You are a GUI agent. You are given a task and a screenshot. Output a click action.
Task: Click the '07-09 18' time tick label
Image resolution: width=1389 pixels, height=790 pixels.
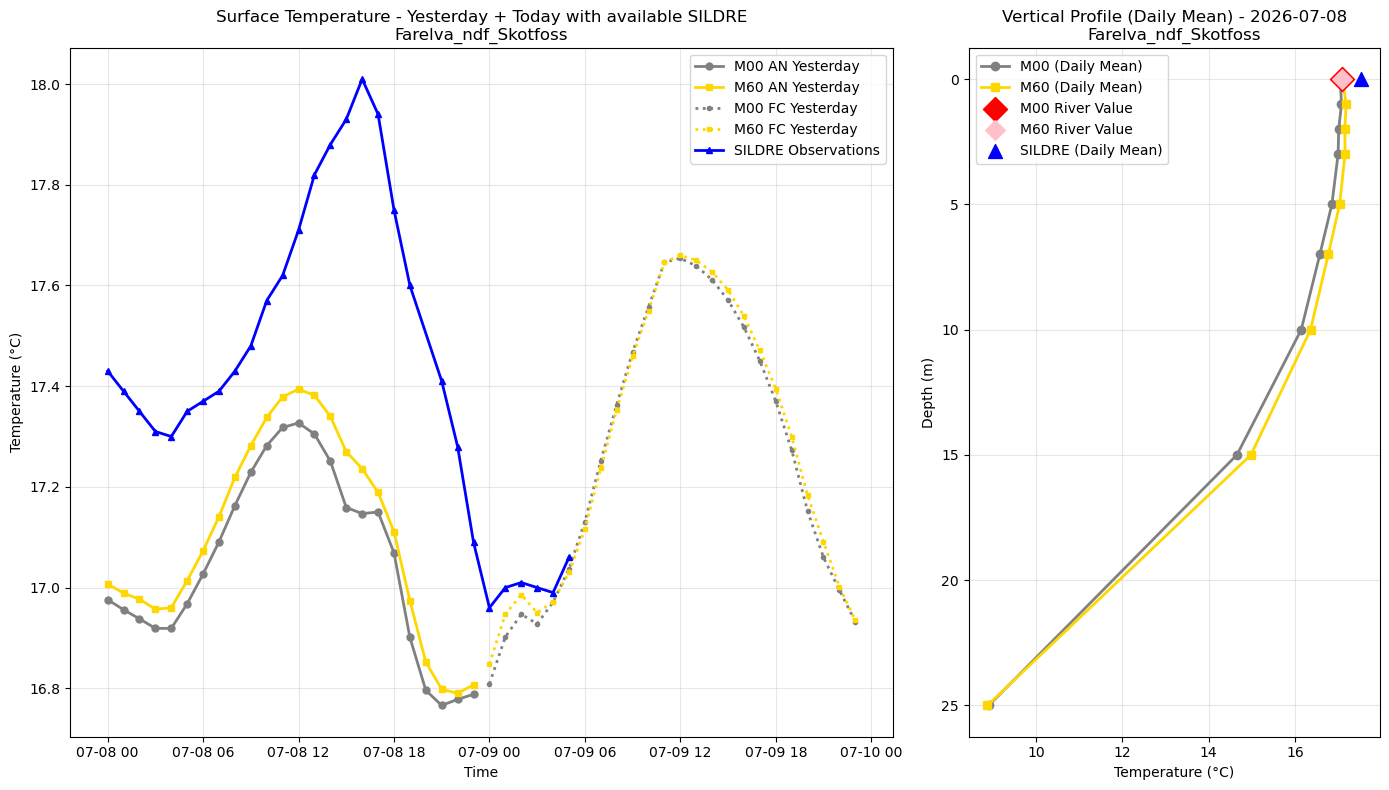tap(775, 752)
